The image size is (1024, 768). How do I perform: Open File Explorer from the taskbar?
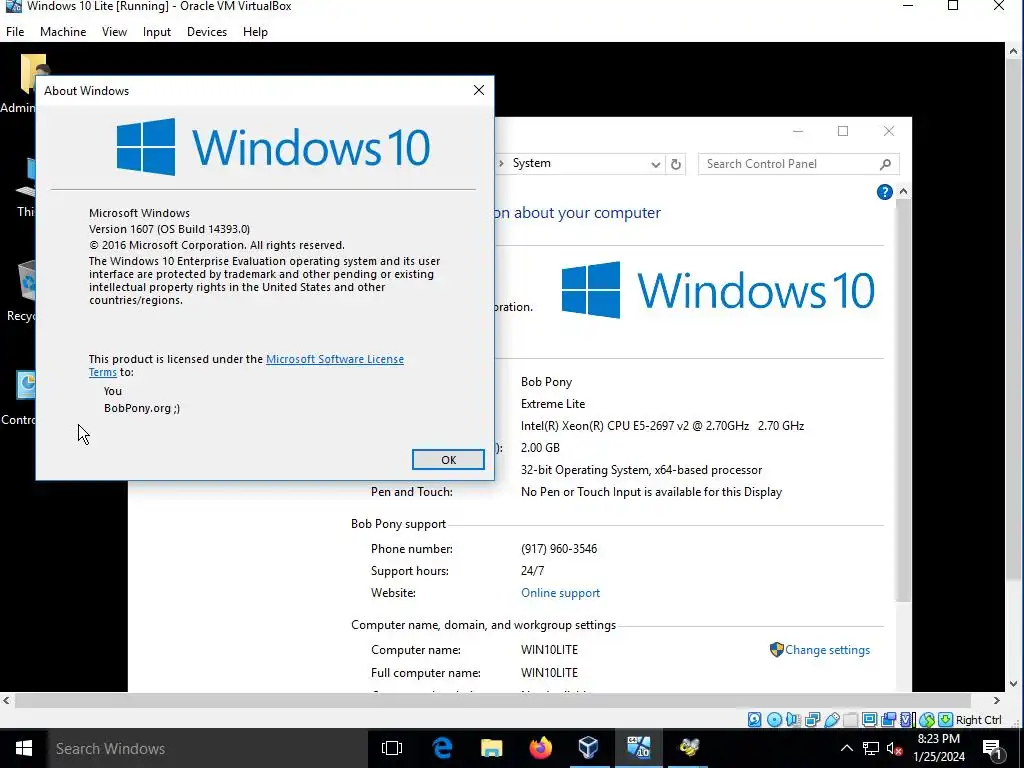[491, 748]
